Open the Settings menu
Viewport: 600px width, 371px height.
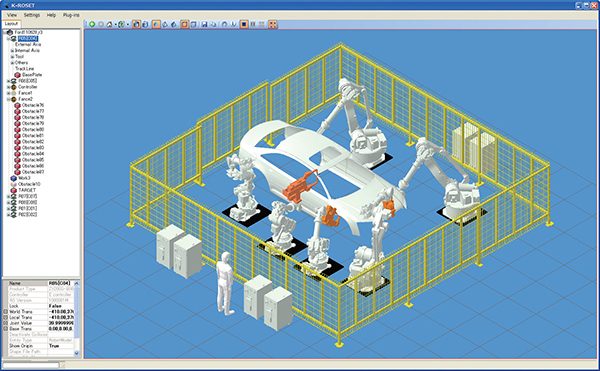32,15
